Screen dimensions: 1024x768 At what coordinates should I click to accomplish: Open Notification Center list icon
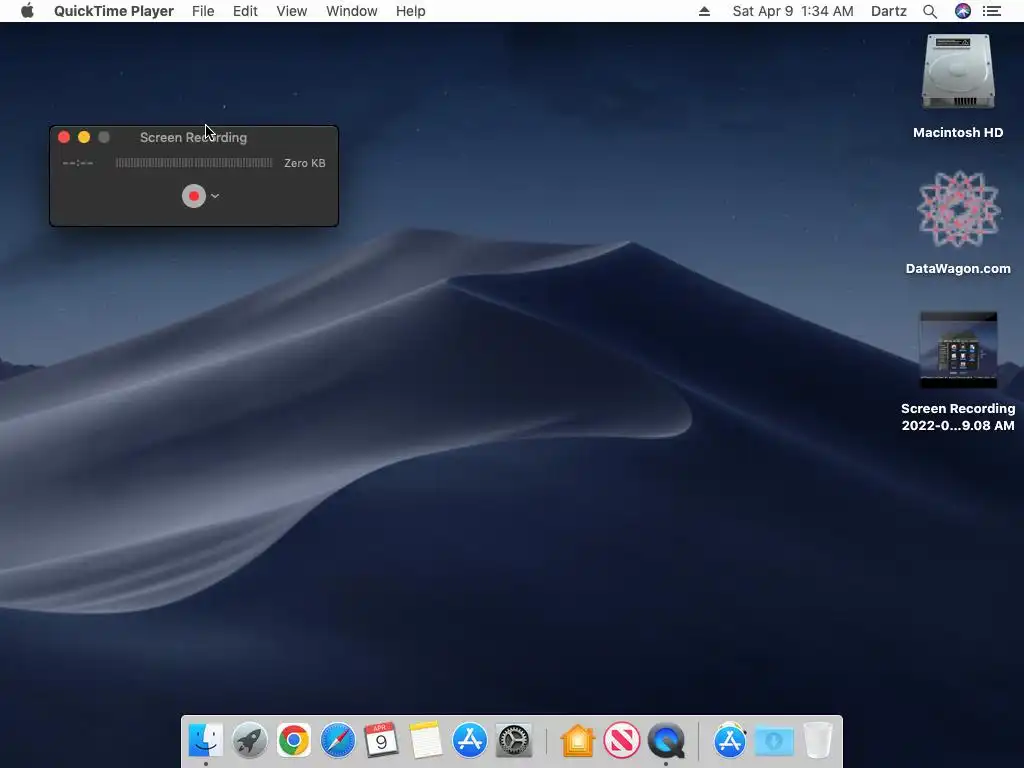[x=992, y=11]
